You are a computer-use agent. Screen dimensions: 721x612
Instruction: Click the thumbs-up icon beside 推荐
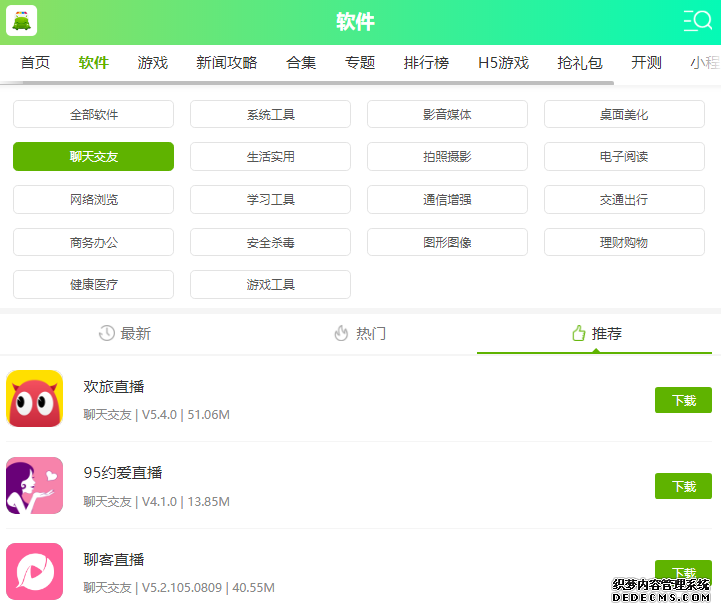tap(578, 333)
